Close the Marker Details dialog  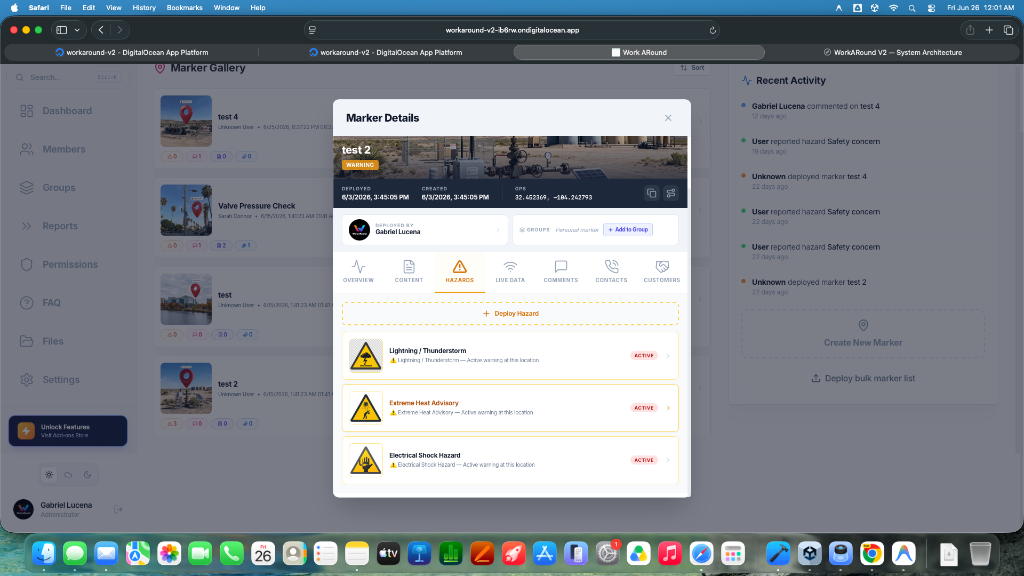tap(668, 118)
